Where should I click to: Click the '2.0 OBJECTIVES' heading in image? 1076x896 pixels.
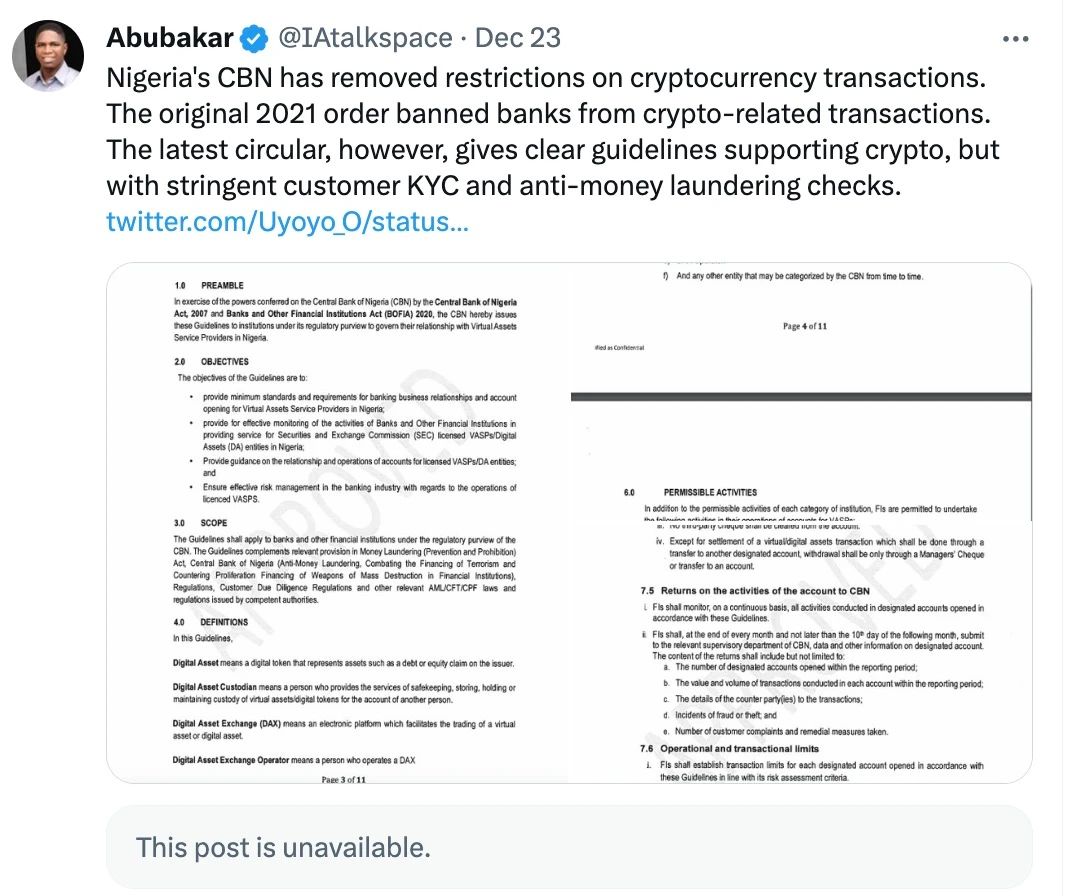211,362
